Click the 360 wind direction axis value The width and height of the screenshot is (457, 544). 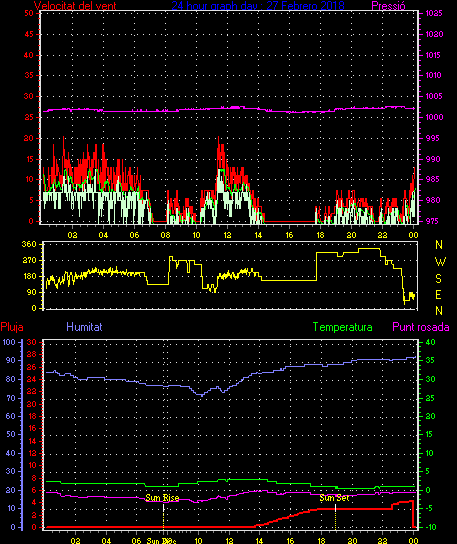29,244
